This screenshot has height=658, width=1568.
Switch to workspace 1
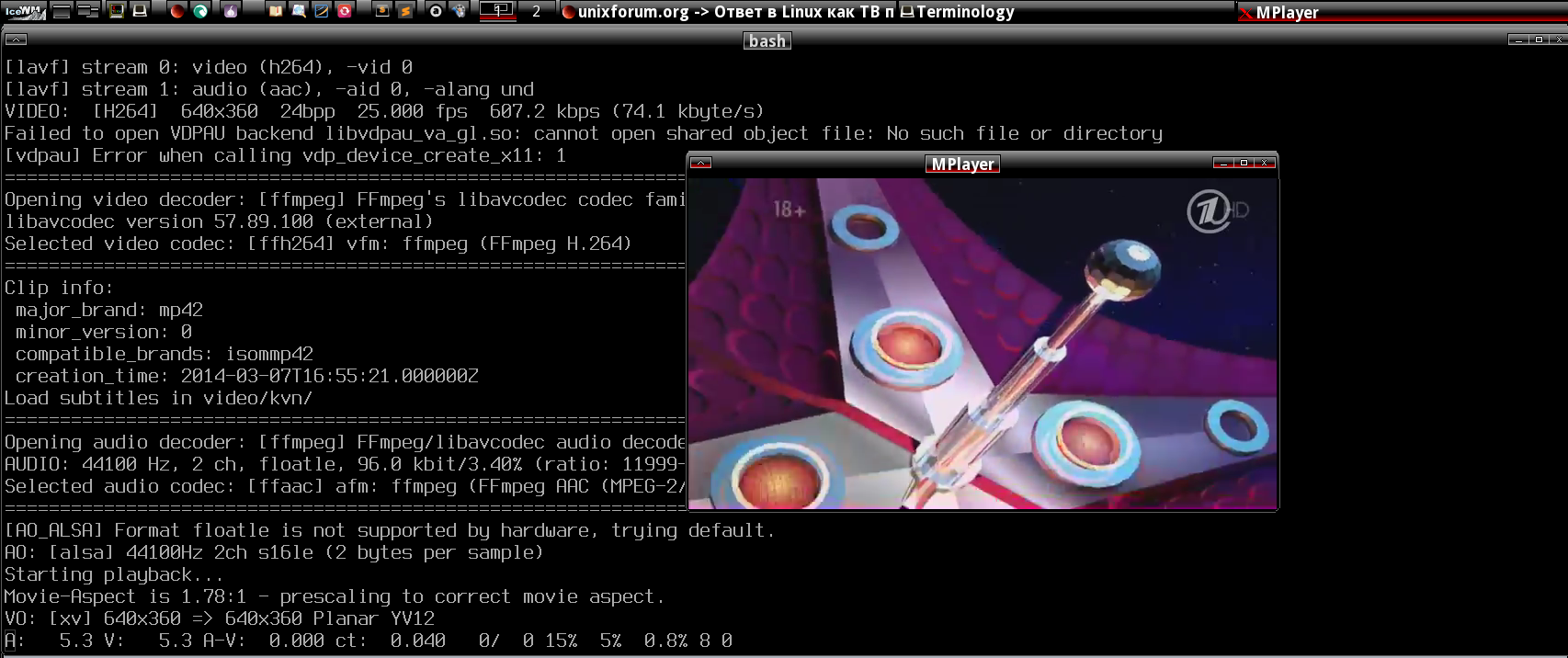[497, 11]
